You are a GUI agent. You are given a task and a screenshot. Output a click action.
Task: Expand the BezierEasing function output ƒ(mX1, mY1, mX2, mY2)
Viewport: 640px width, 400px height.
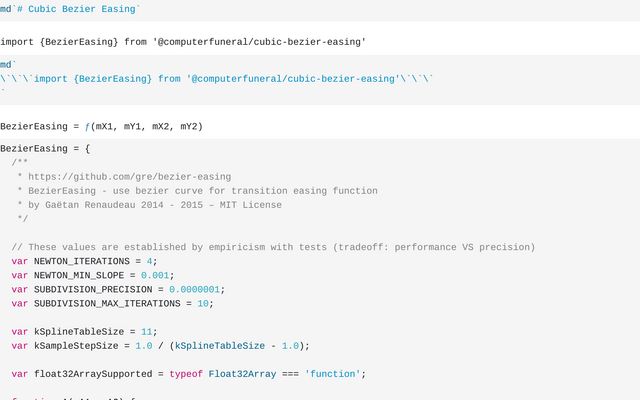tap(102, 127)
